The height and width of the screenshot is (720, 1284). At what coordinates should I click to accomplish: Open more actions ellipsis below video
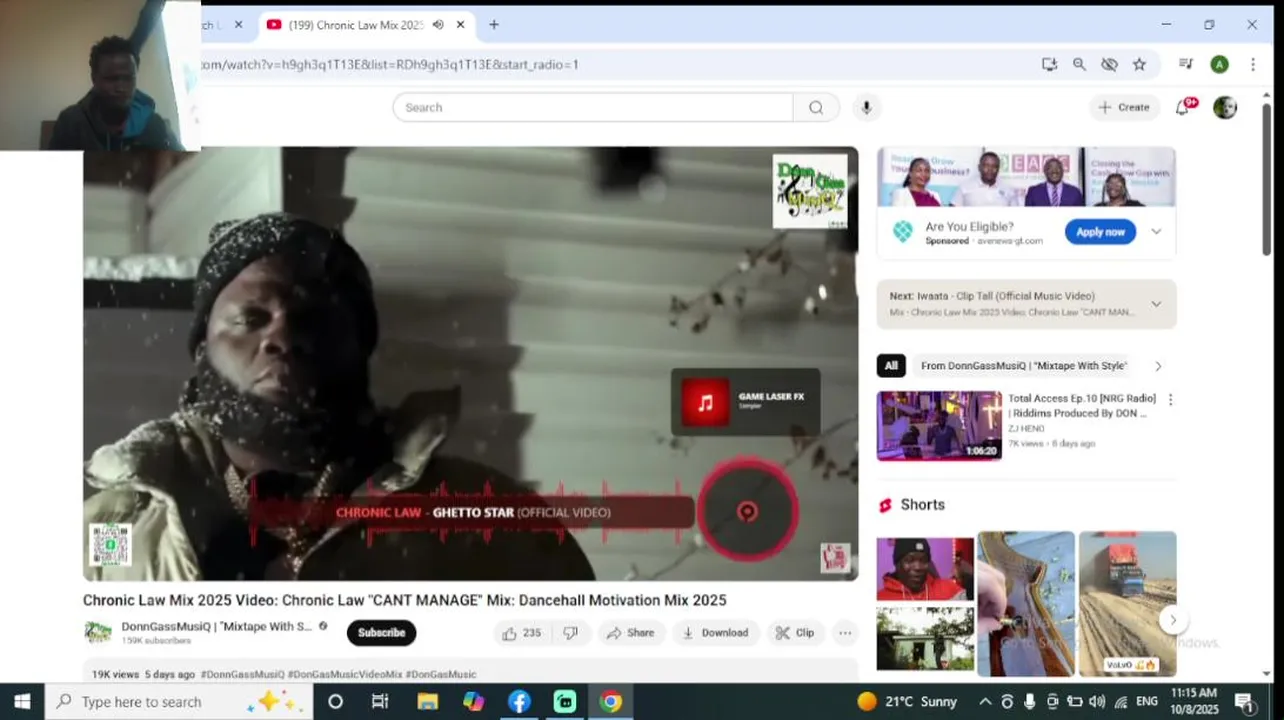pyautogui.click(x=845, y=633)
